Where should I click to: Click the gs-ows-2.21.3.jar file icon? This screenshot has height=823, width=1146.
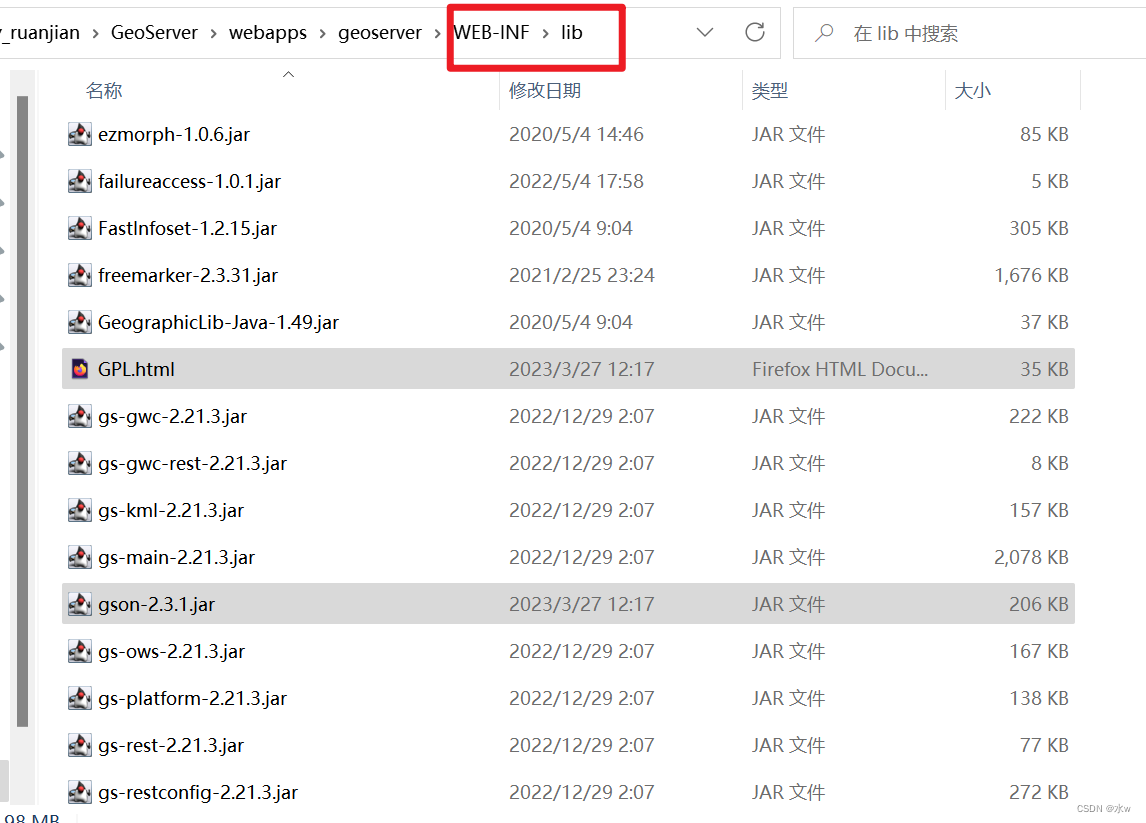[x=80, y=651]
